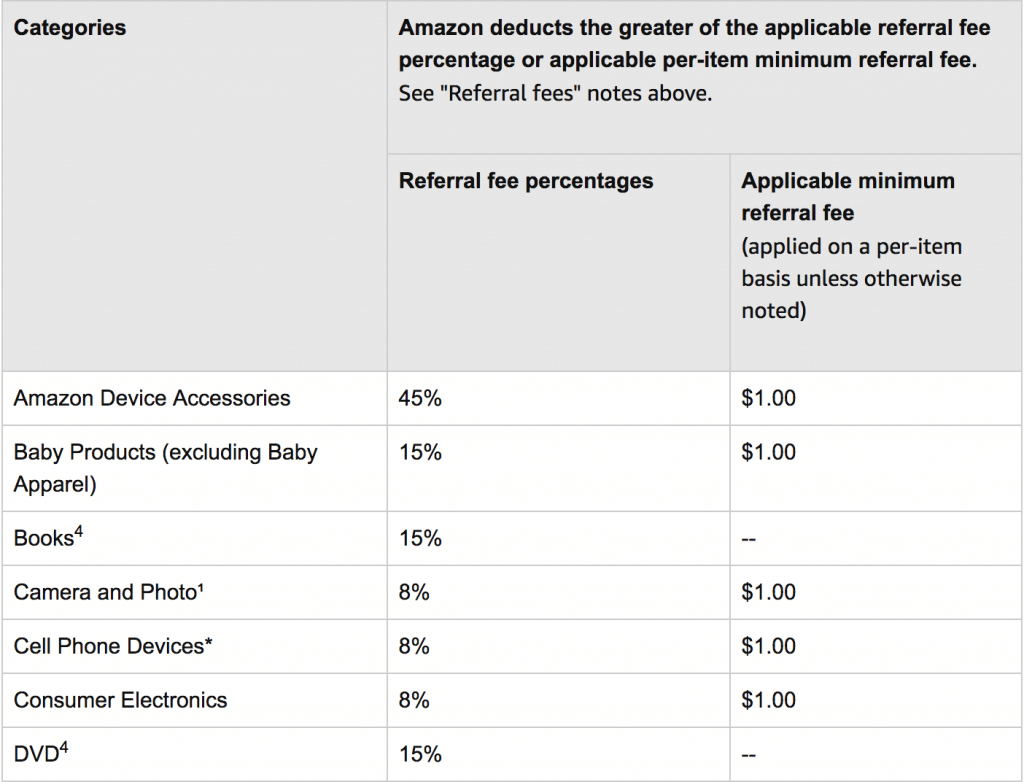Screen dimensions: 1024x782
Task: Select the Referral fee percentages header
Action: click(x=526, y=180)
